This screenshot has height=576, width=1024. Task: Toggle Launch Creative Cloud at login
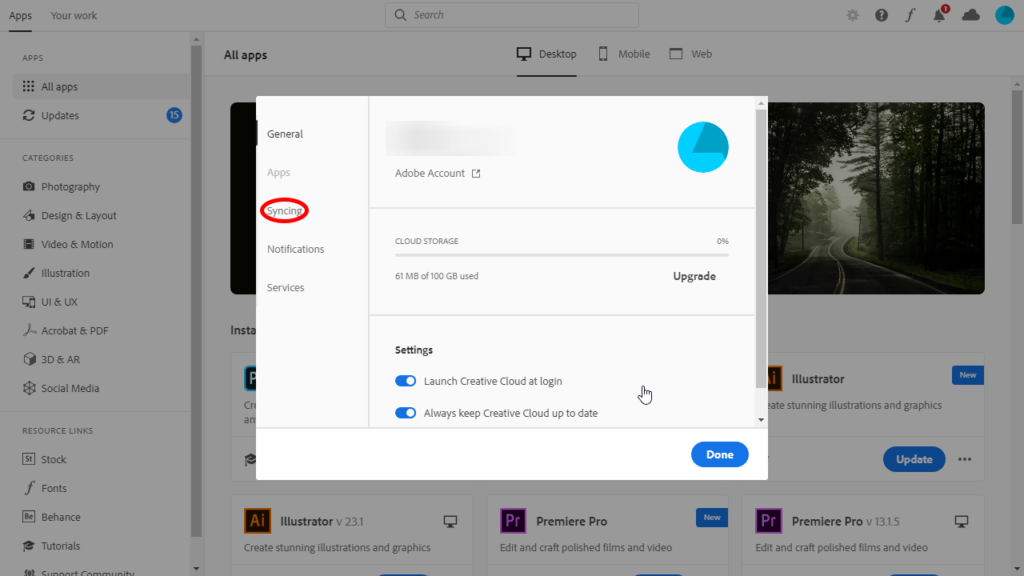(x=406, y=381)
